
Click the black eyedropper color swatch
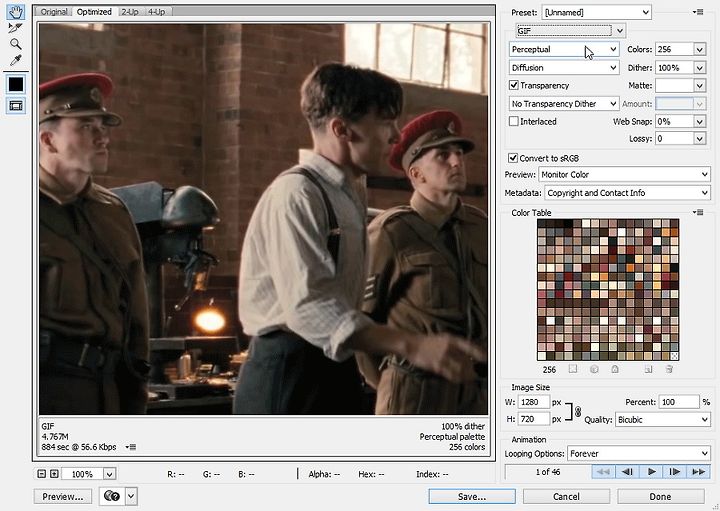tap(16, 84)
